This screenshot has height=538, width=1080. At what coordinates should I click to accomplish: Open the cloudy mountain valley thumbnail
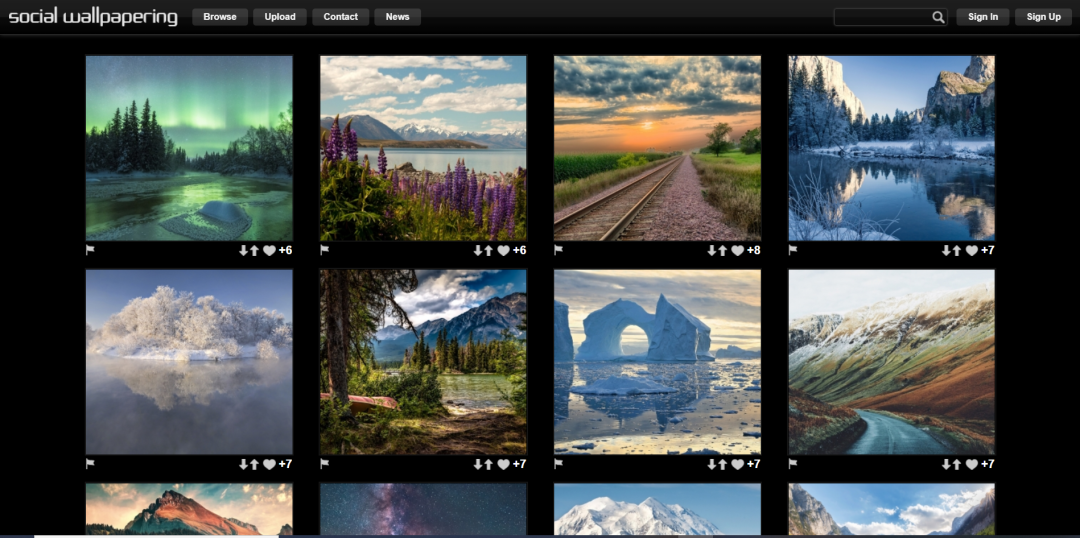892,509
